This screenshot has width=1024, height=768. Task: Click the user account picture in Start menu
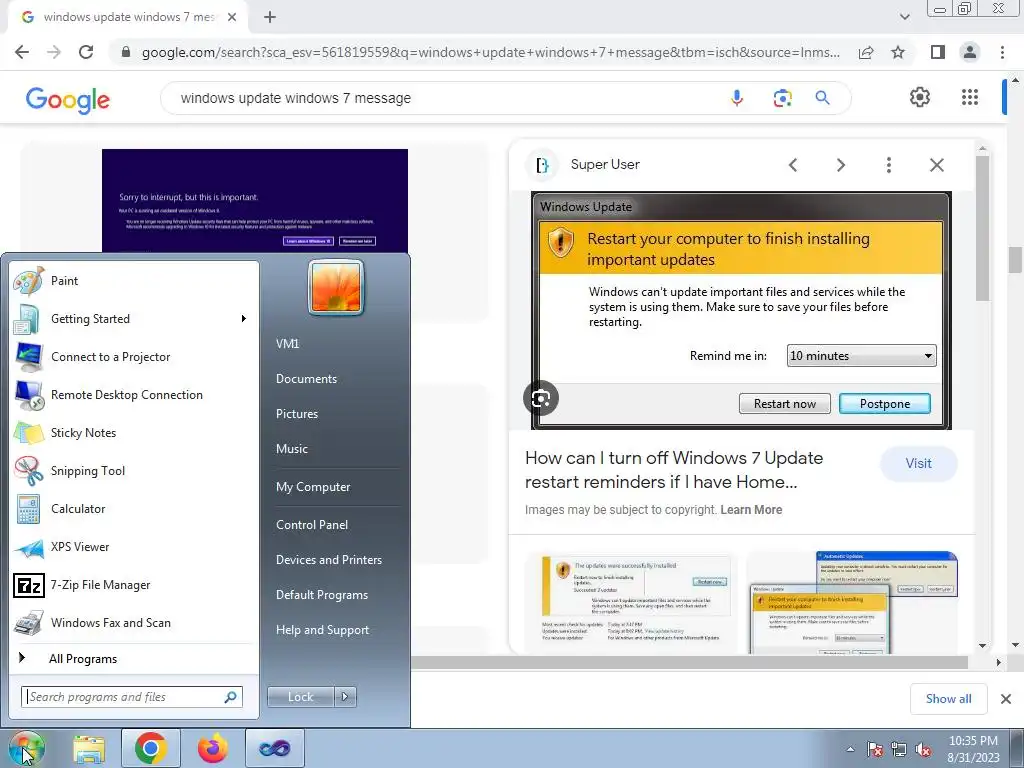(x=336, y=287)
